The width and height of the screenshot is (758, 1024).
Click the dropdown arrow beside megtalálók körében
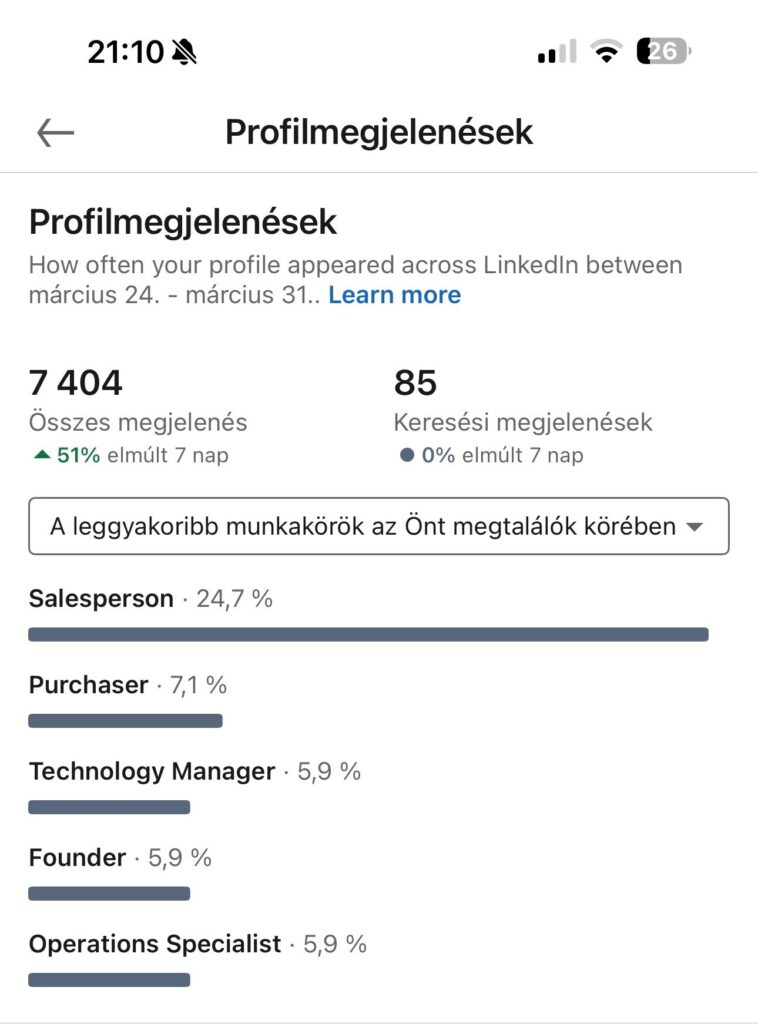pyautogui.click(x=695, y=527)
